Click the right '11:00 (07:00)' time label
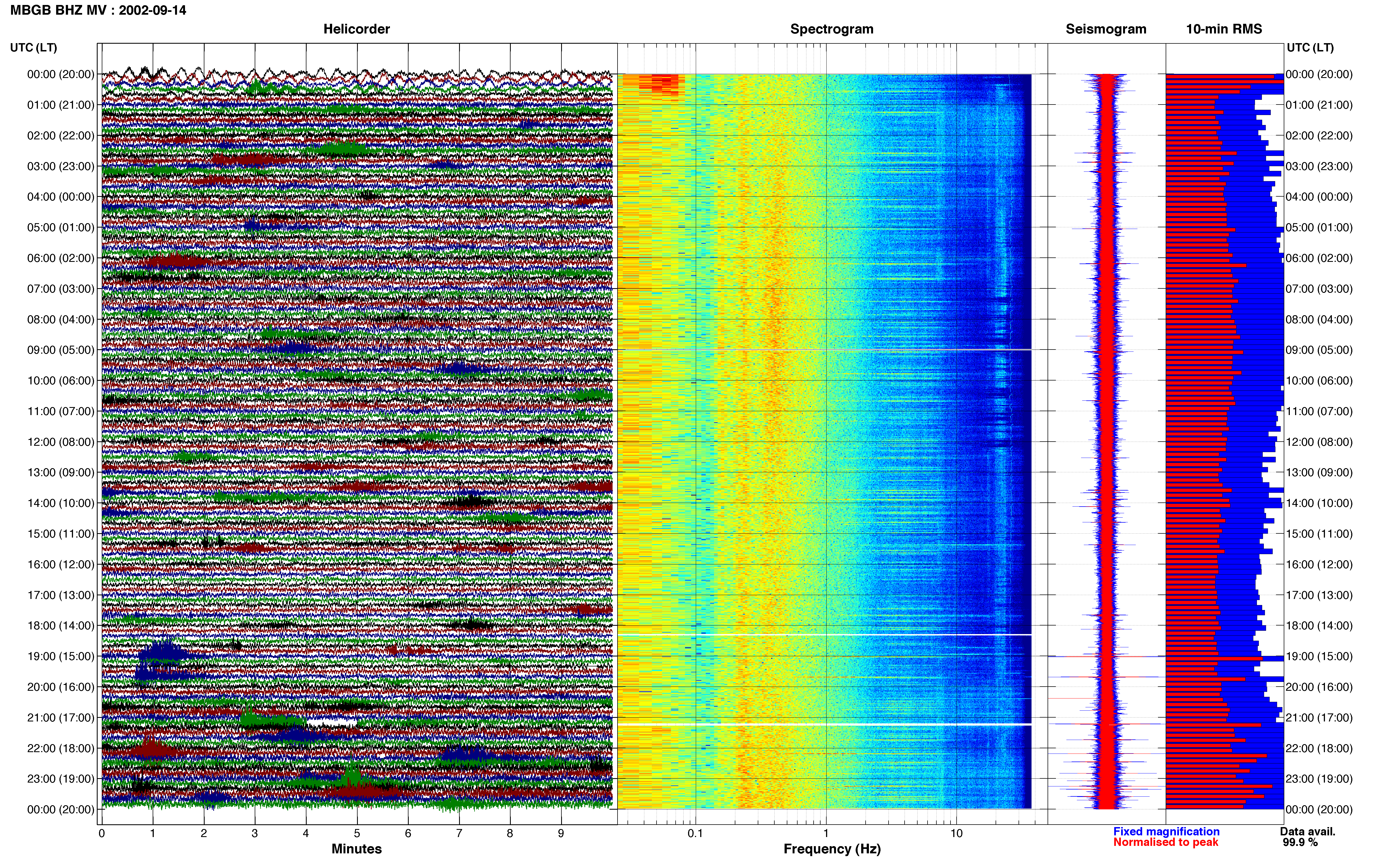This screenshot has width=1388, height=868. [1319, 412]
